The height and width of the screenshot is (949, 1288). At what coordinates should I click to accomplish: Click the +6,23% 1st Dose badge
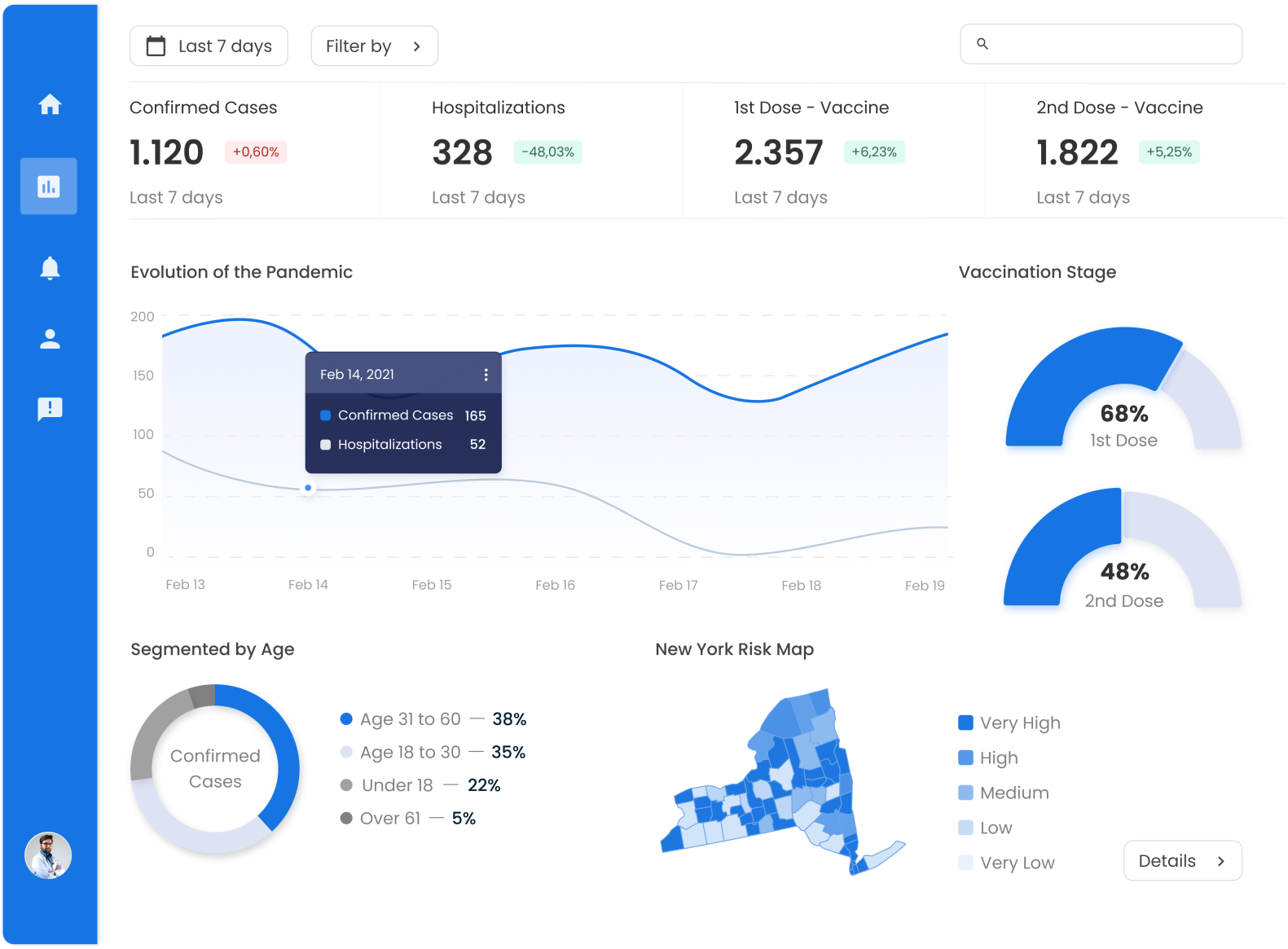pyautogui.click(x=874, y=152)
